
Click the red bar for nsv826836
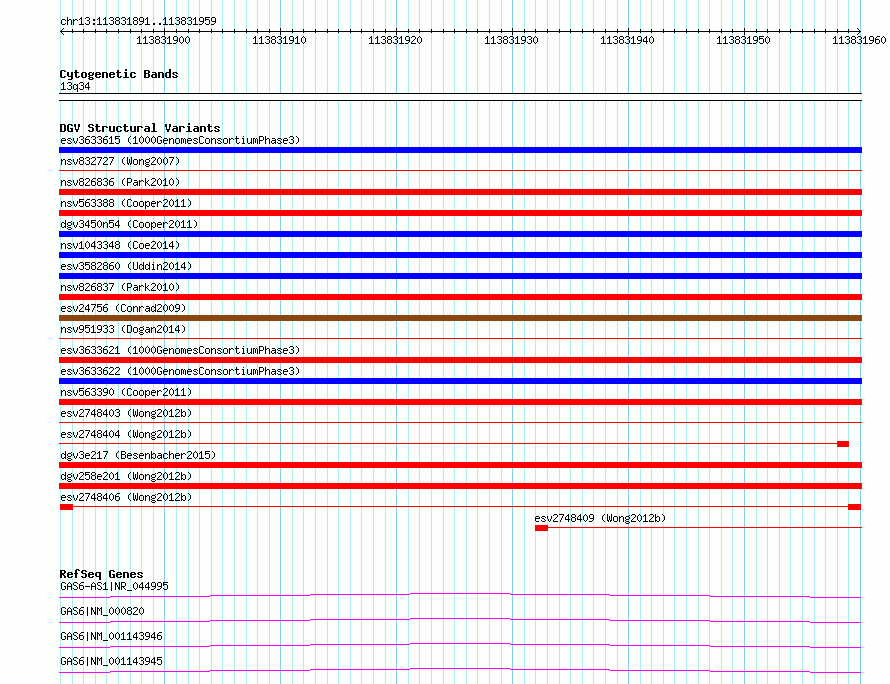460,192
